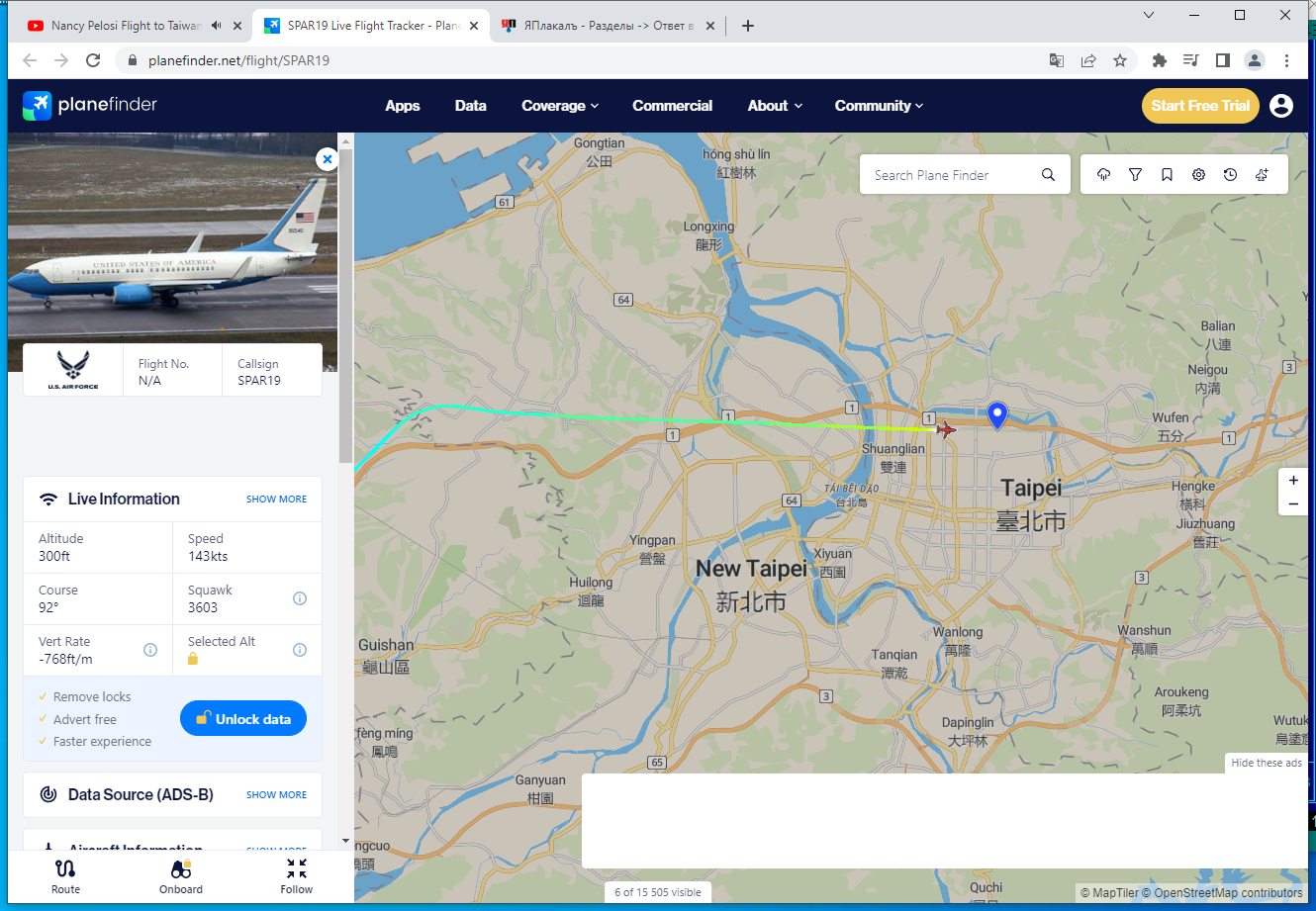Show the Route view in bottom bar

pyautogui.click(x=65, y=875)
